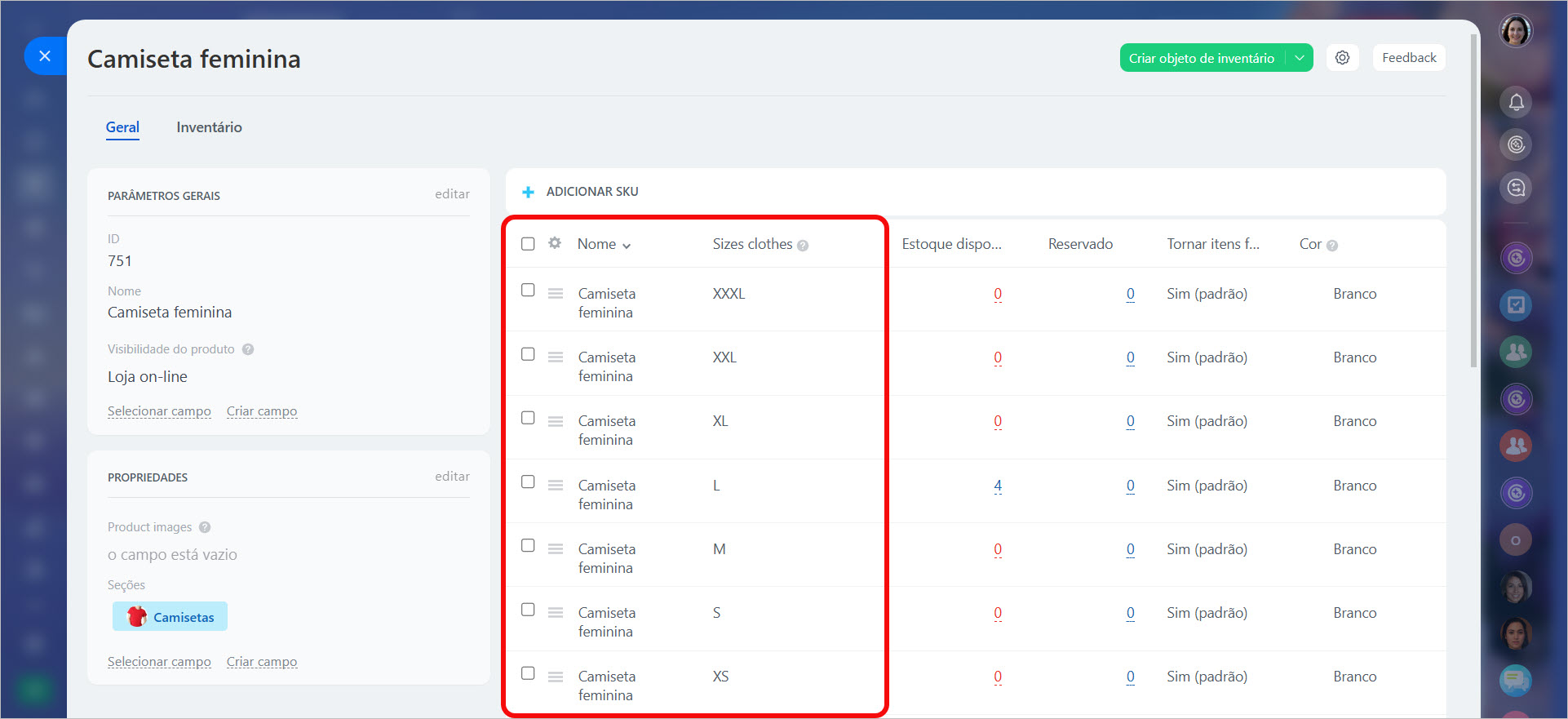
Task: Open the settings gear beside Feedback
Action: coord(1342,58)
